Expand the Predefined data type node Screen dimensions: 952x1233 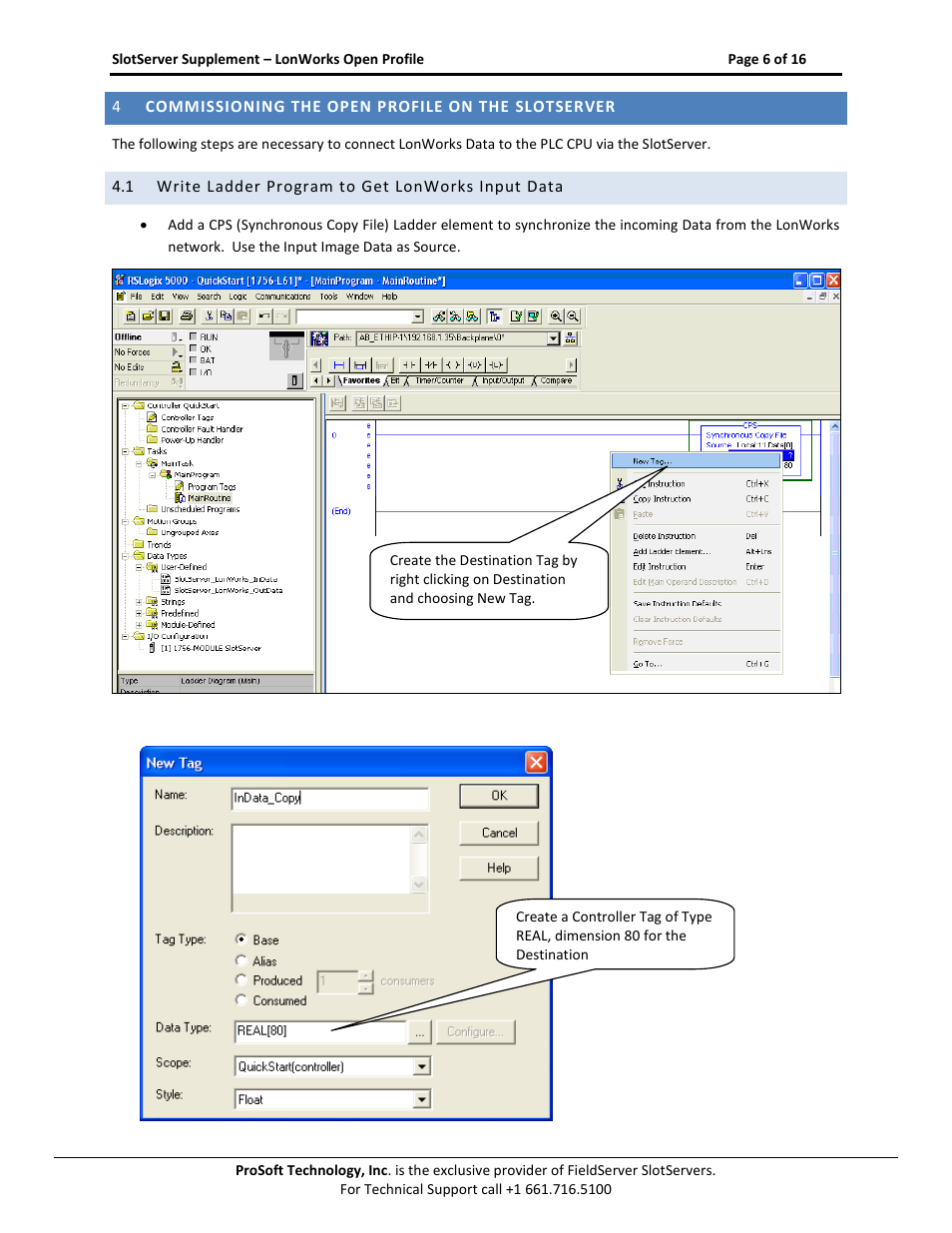click(139, 613)
